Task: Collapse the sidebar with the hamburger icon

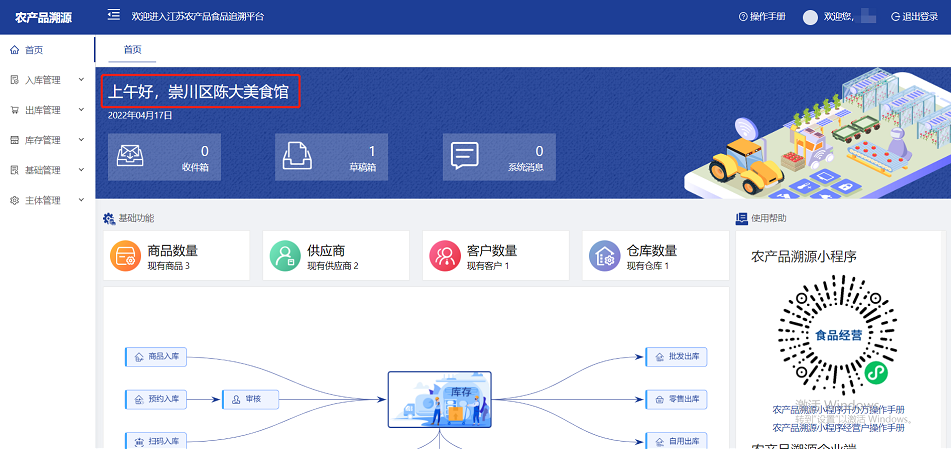Action: 113,16
